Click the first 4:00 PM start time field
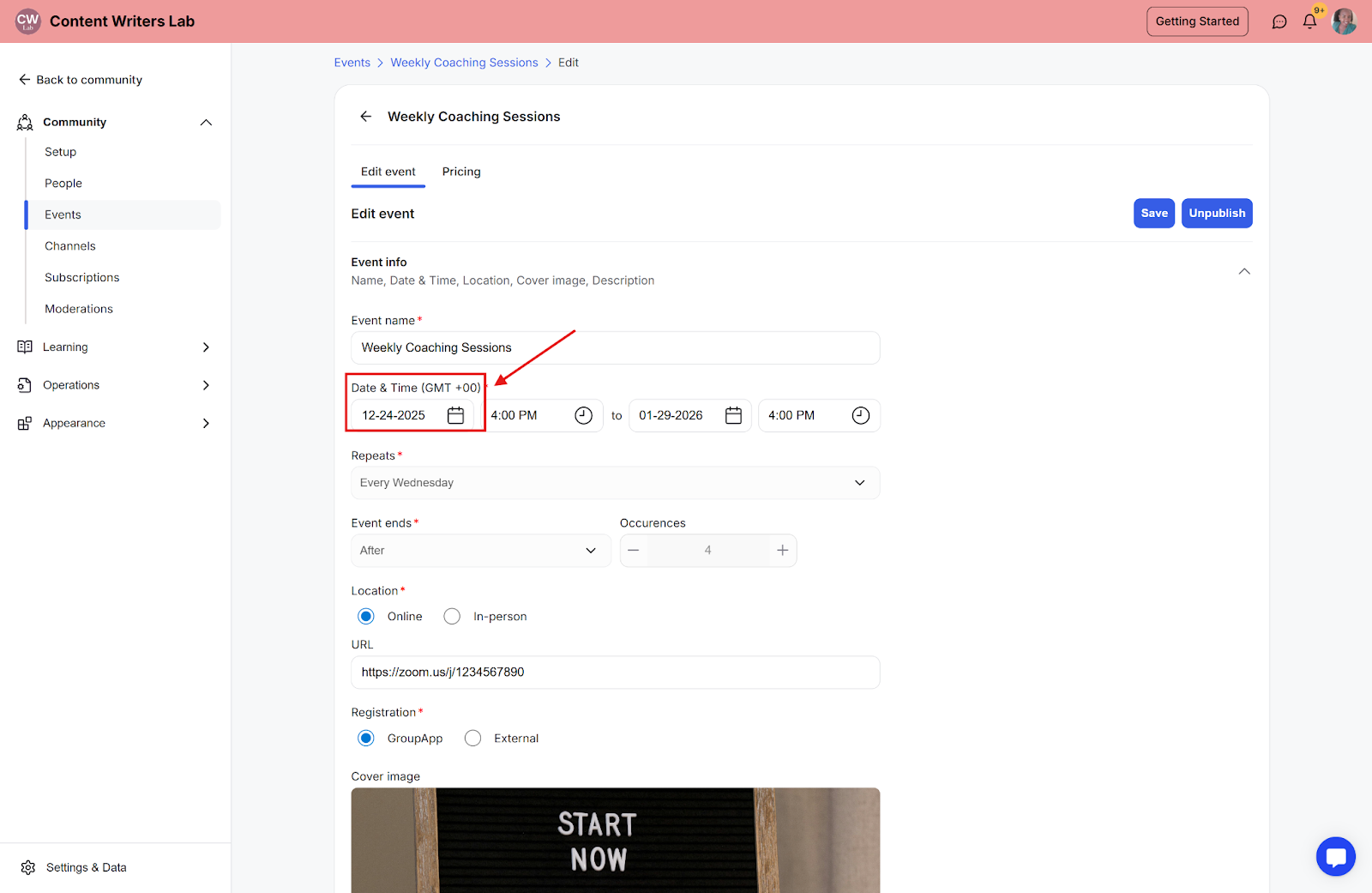The width and height of the screenshot is (1372, 893). coord(542,415)
